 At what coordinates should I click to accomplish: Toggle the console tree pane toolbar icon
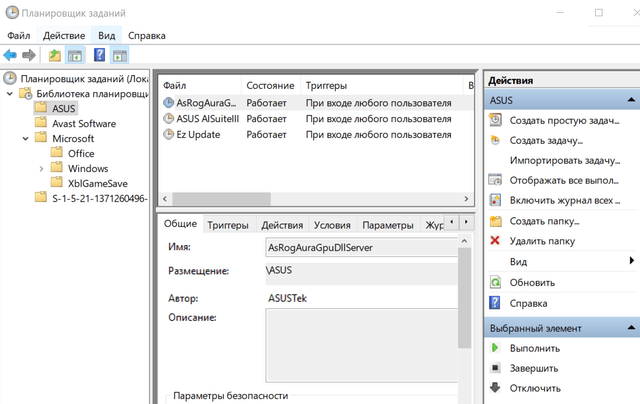(75, 55)
